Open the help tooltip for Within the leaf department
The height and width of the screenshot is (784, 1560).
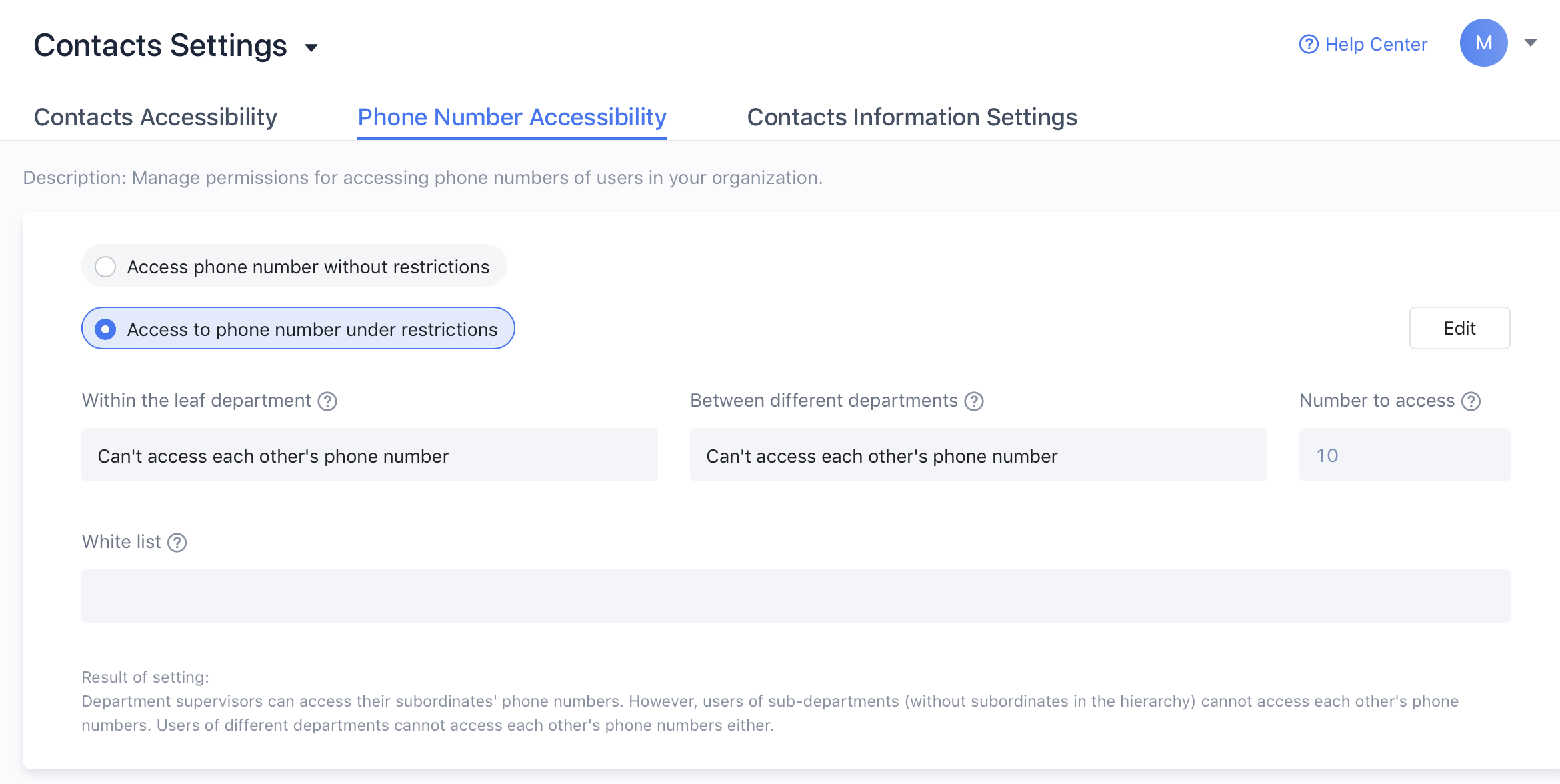click(327, 401)
